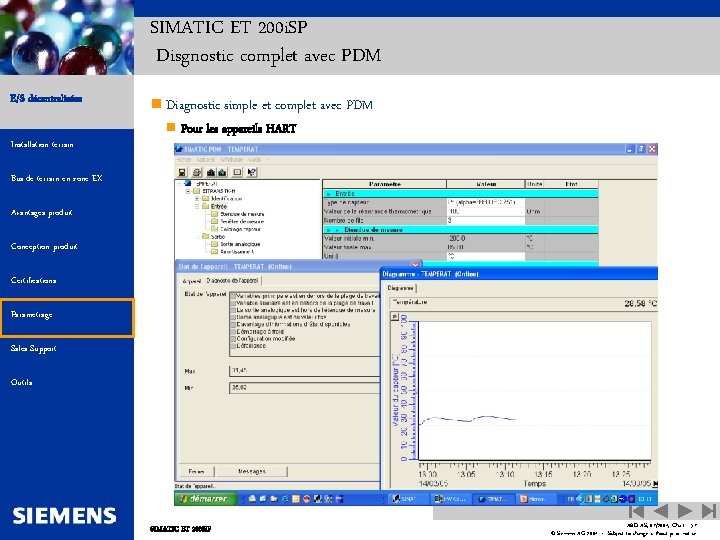Check 'Sortie analogique est à valeur fixe' checkbox
This screenshot has width=720, height=540.
pos(233,317)
